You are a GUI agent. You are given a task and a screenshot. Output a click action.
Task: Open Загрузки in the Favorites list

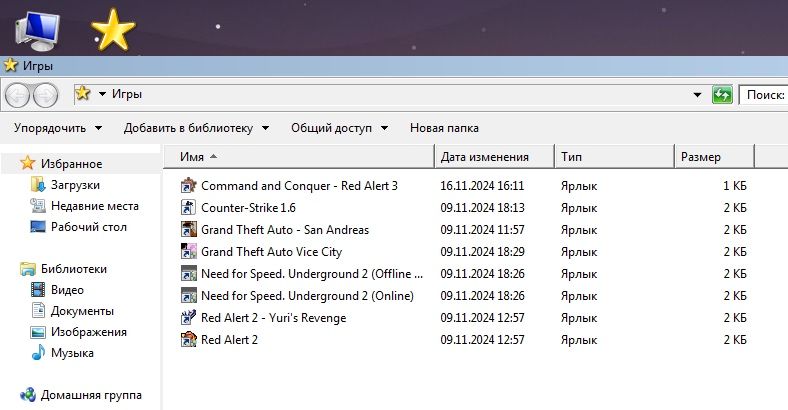pos(75,185)
